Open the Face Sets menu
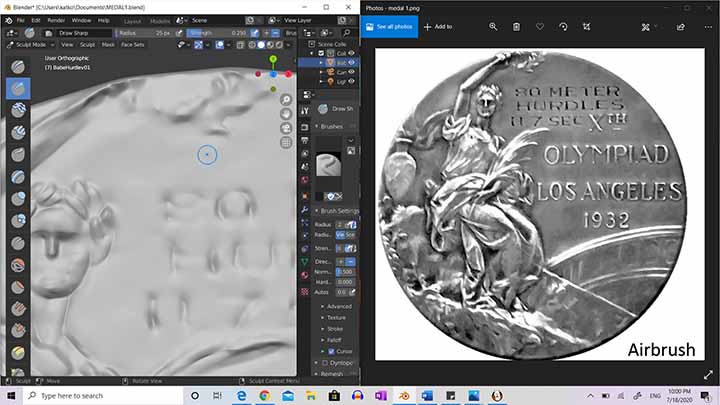 (132, 44)
